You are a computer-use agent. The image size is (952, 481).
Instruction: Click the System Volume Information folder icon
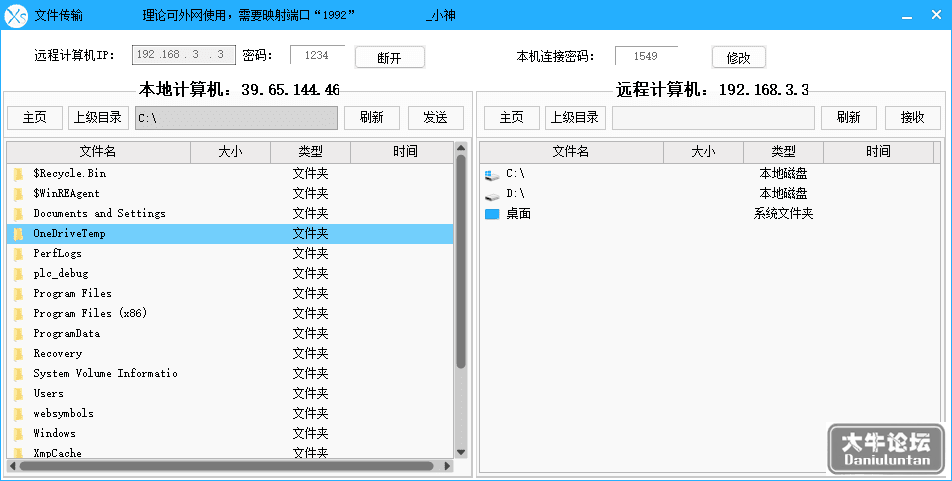(18, 375)
